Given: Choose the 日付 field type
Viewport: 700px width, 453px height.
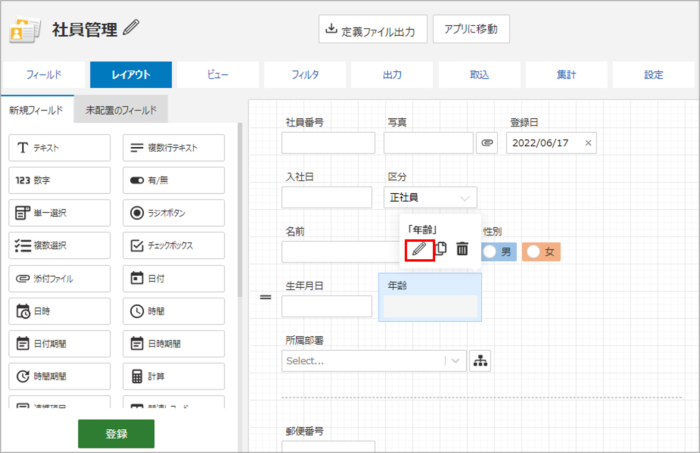Looking at the screenshot, I should coord(174,278).
